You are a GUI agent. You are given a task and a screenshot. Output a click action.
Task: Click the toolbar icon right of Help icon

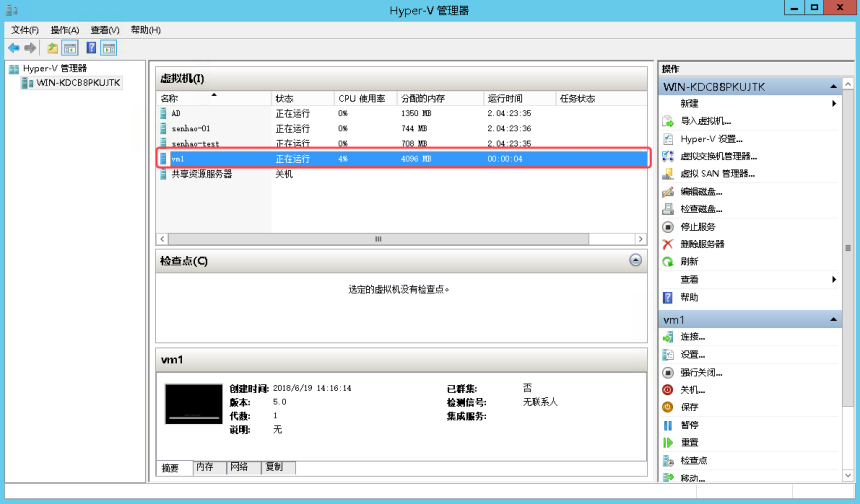point(109,48)
